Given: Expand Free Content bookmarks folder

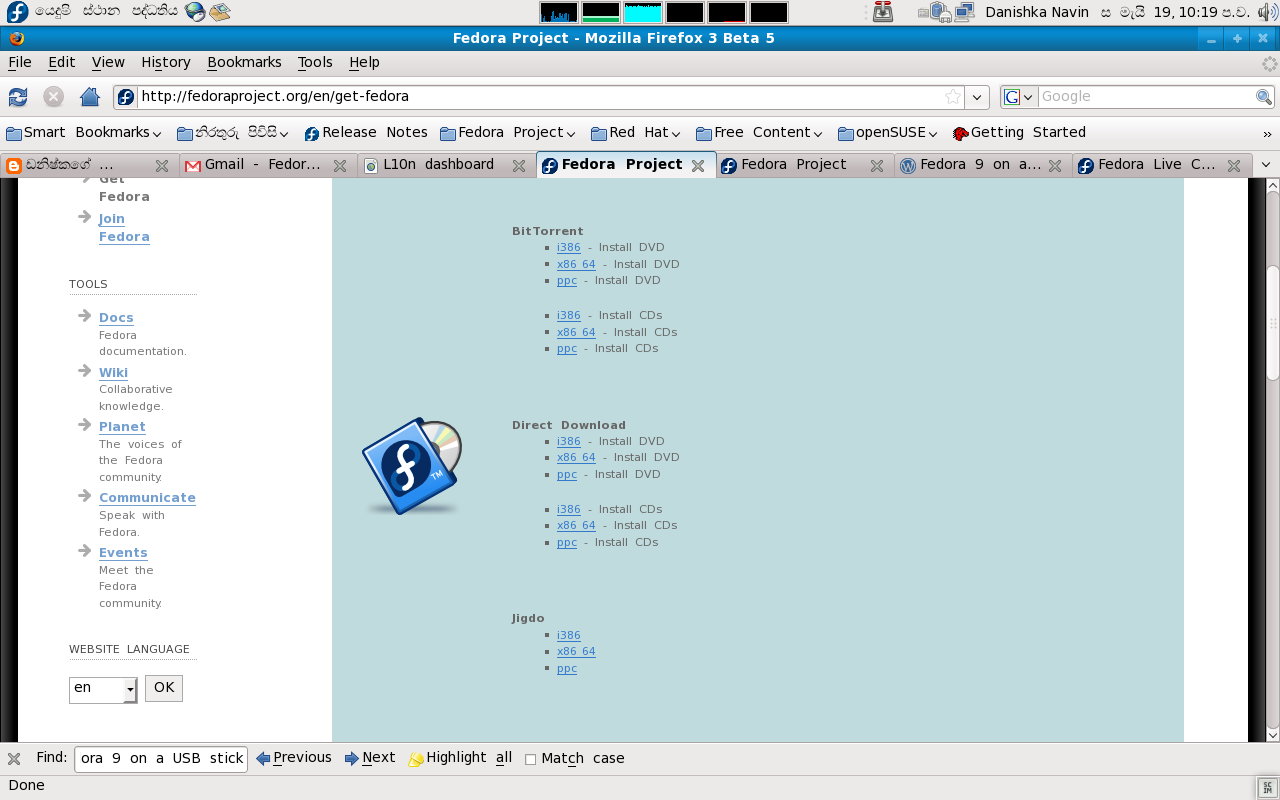Looking at the screenshot, I should pos(760,133).
